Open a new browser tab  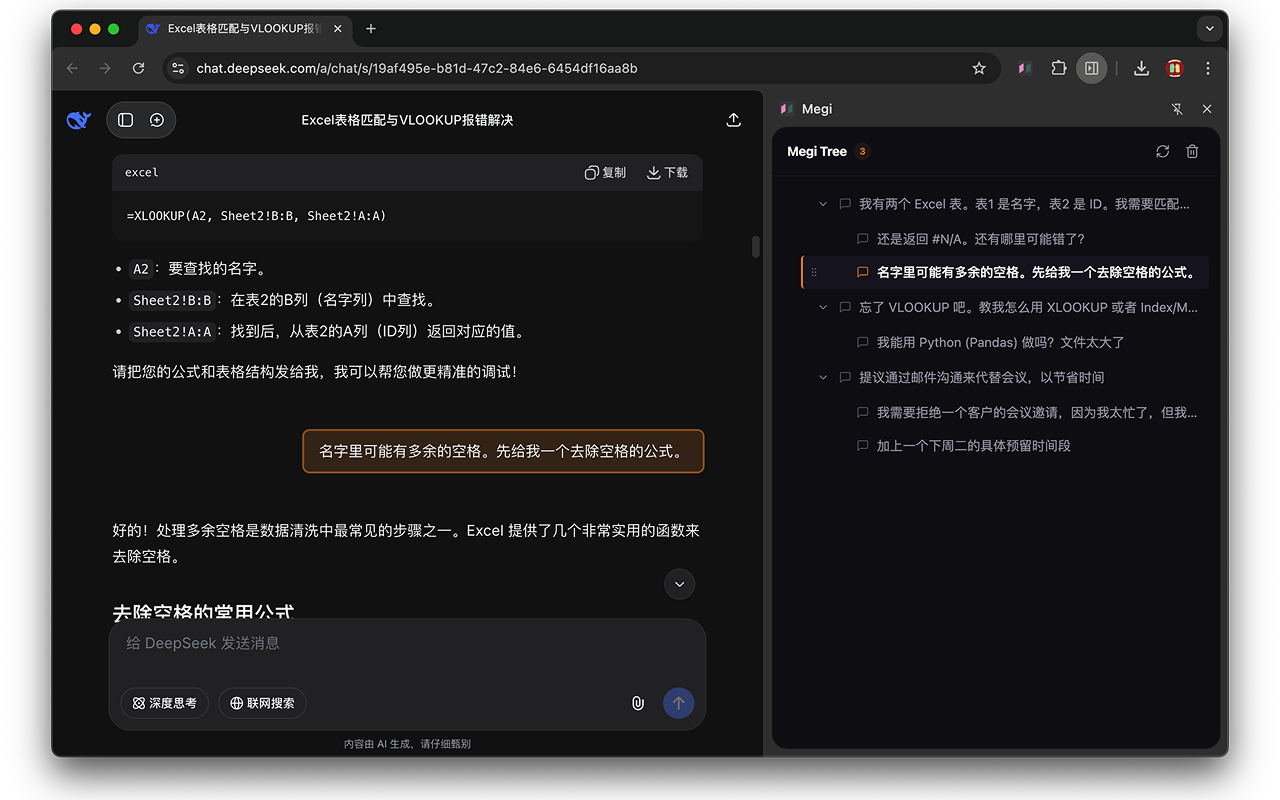(371, 29)
